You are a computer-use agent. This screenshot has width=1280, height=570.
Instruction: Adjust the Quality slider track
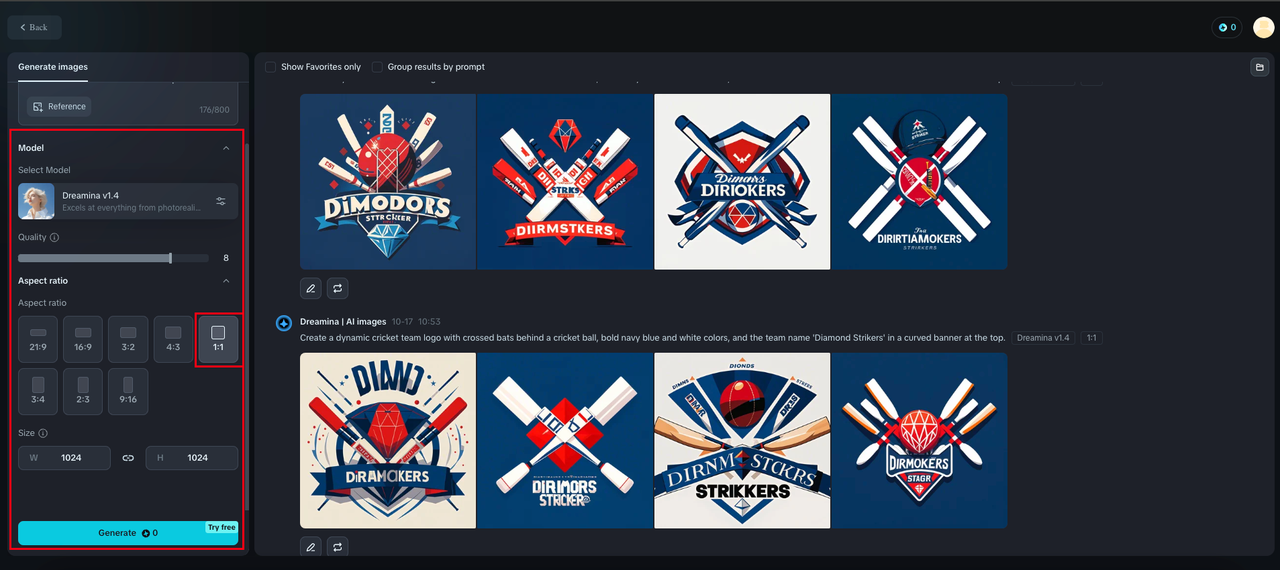(x=113, y=258)
